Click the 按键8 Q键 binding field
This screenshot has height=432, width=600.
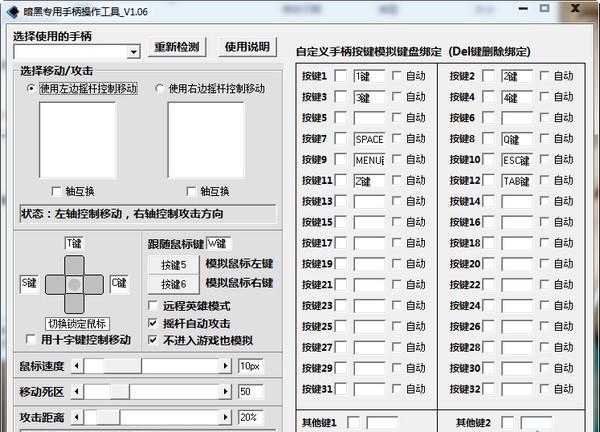(517, 139)
